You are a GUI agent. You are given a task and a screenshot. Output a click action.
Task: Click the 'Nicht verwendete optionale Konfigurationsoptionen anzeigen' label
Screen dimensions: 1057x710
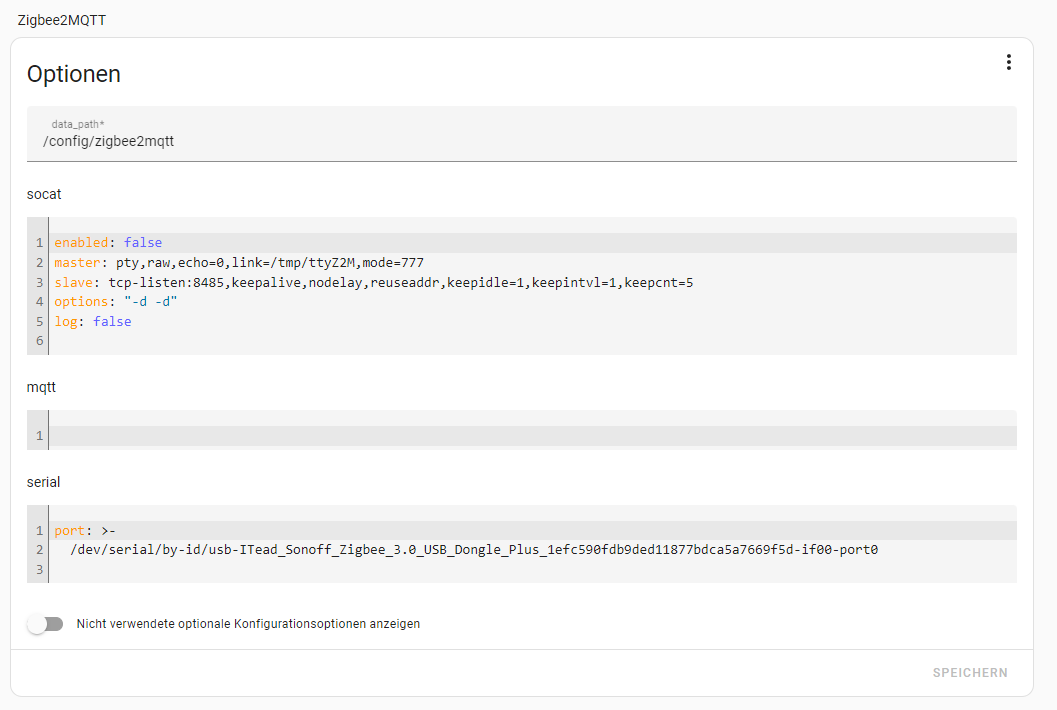pyautogui.click(x=248, y=624)
